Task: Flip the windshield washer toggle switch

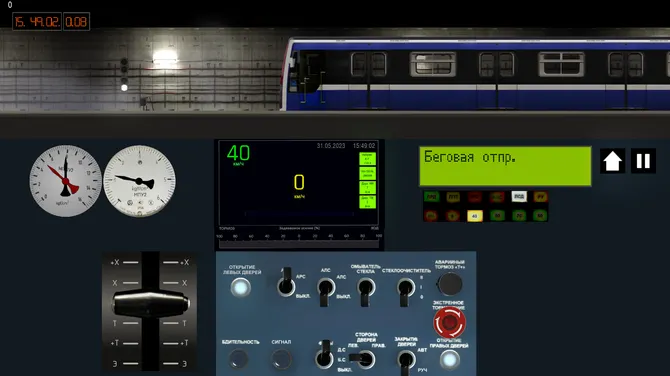Action: (366, 291)
